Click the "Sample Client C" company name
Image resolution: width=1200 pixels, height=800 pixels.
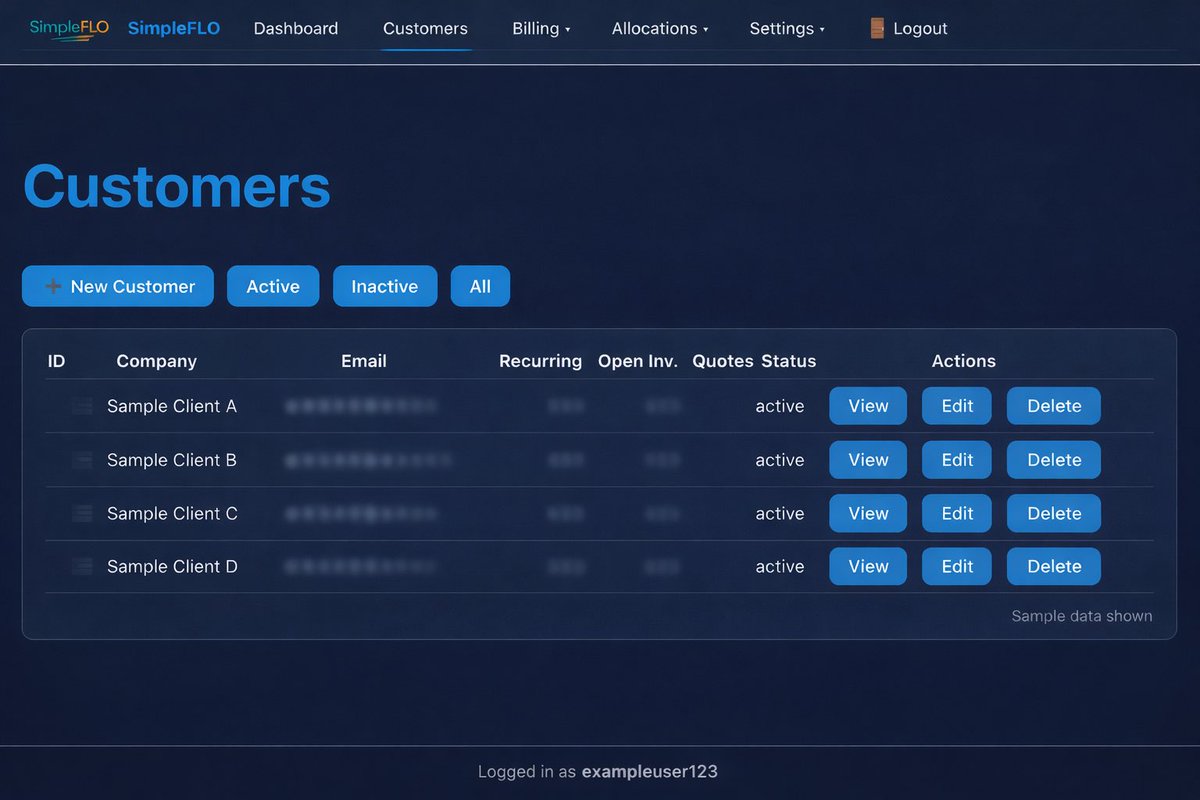(x=172, y=513)
